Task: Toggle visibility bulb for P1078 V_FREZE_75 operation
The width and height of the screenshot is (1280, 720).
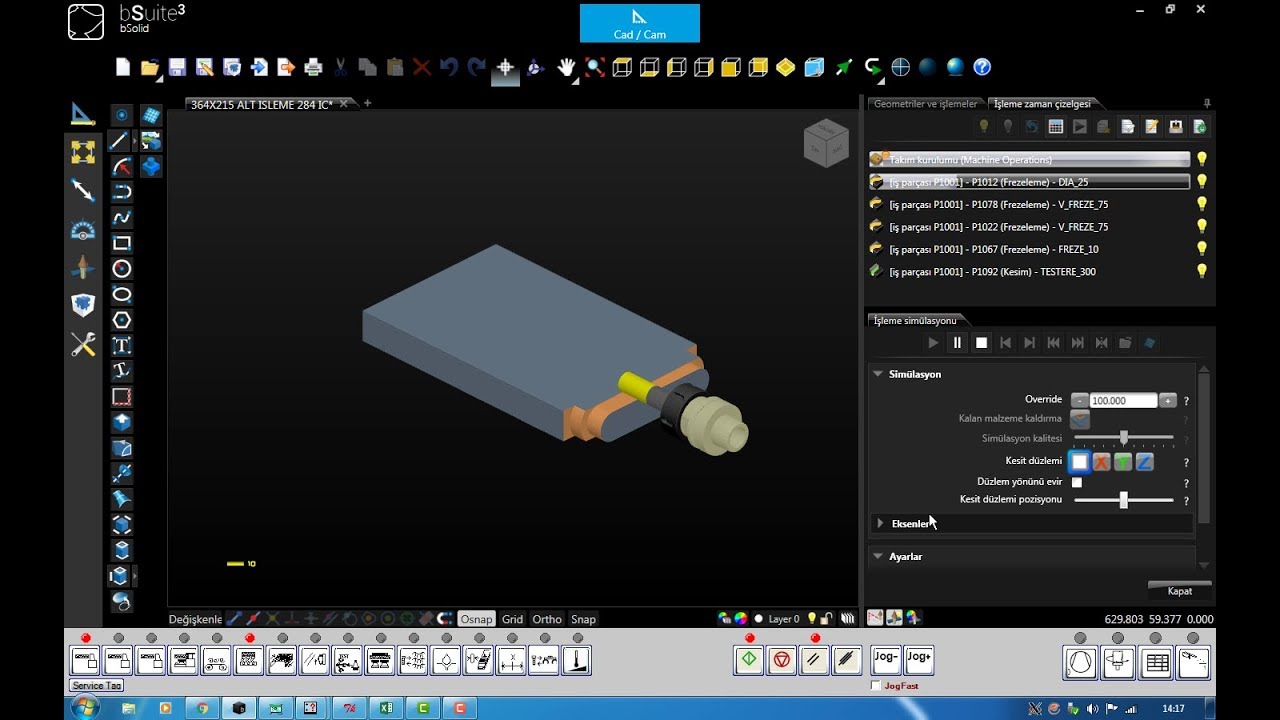Action: point(1202,204)
